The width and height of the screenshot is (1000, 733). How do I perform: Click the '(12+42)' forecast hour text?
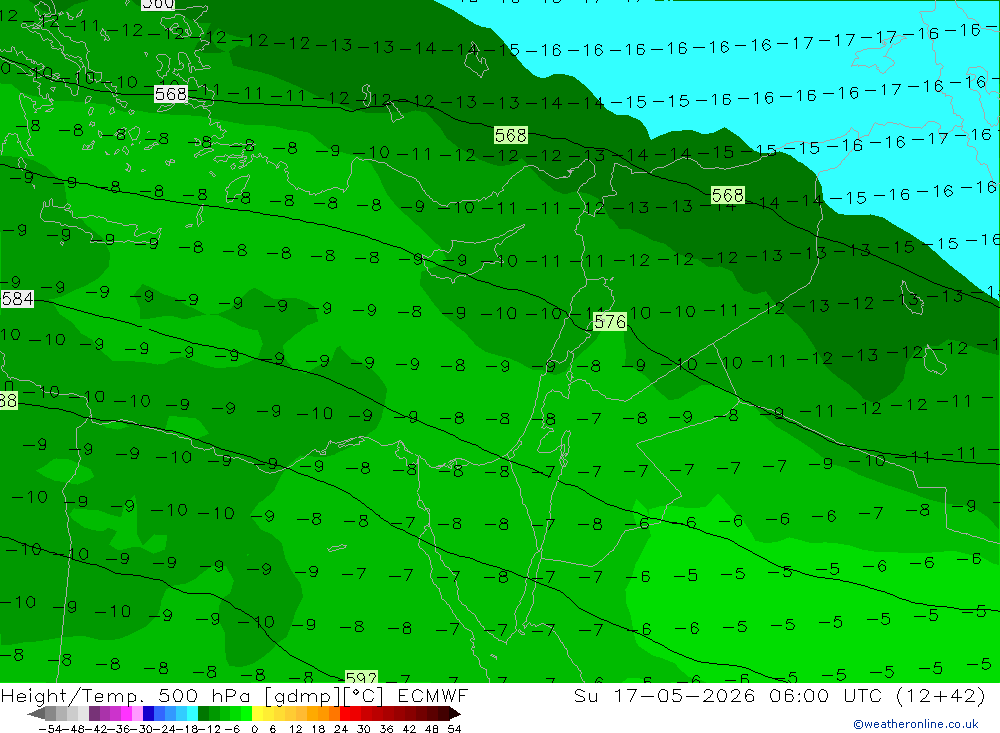(x=941, y=696)
